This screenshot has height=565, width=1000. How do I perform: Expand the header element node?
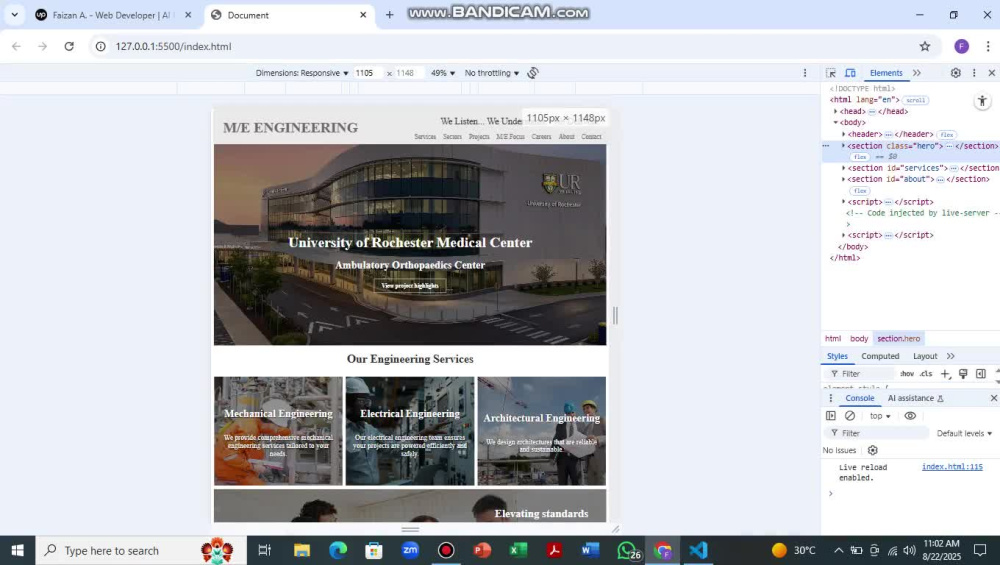[x=844, y=135]
